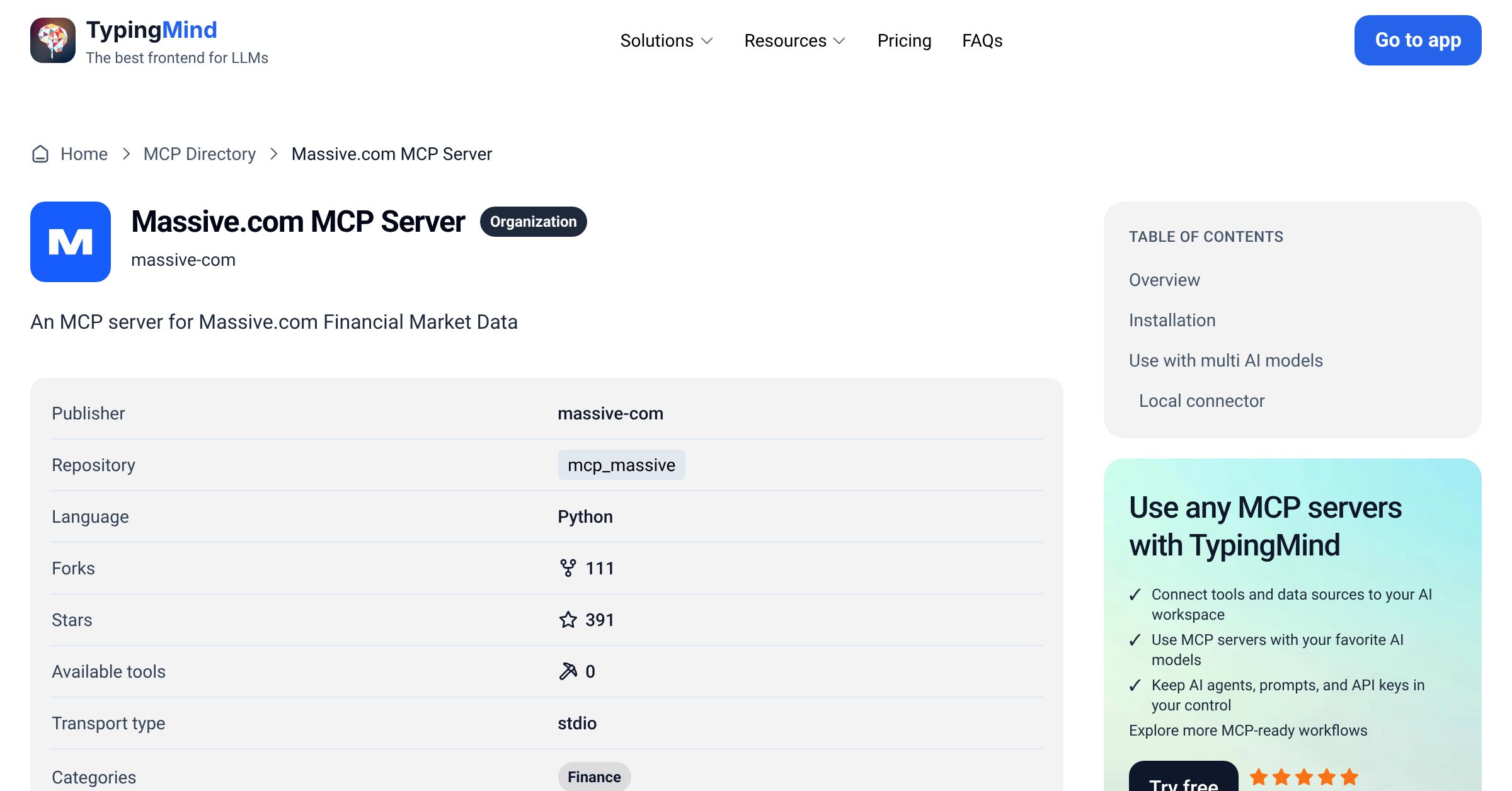
Task: Click the fork icon beside 111
Action: 568,568
